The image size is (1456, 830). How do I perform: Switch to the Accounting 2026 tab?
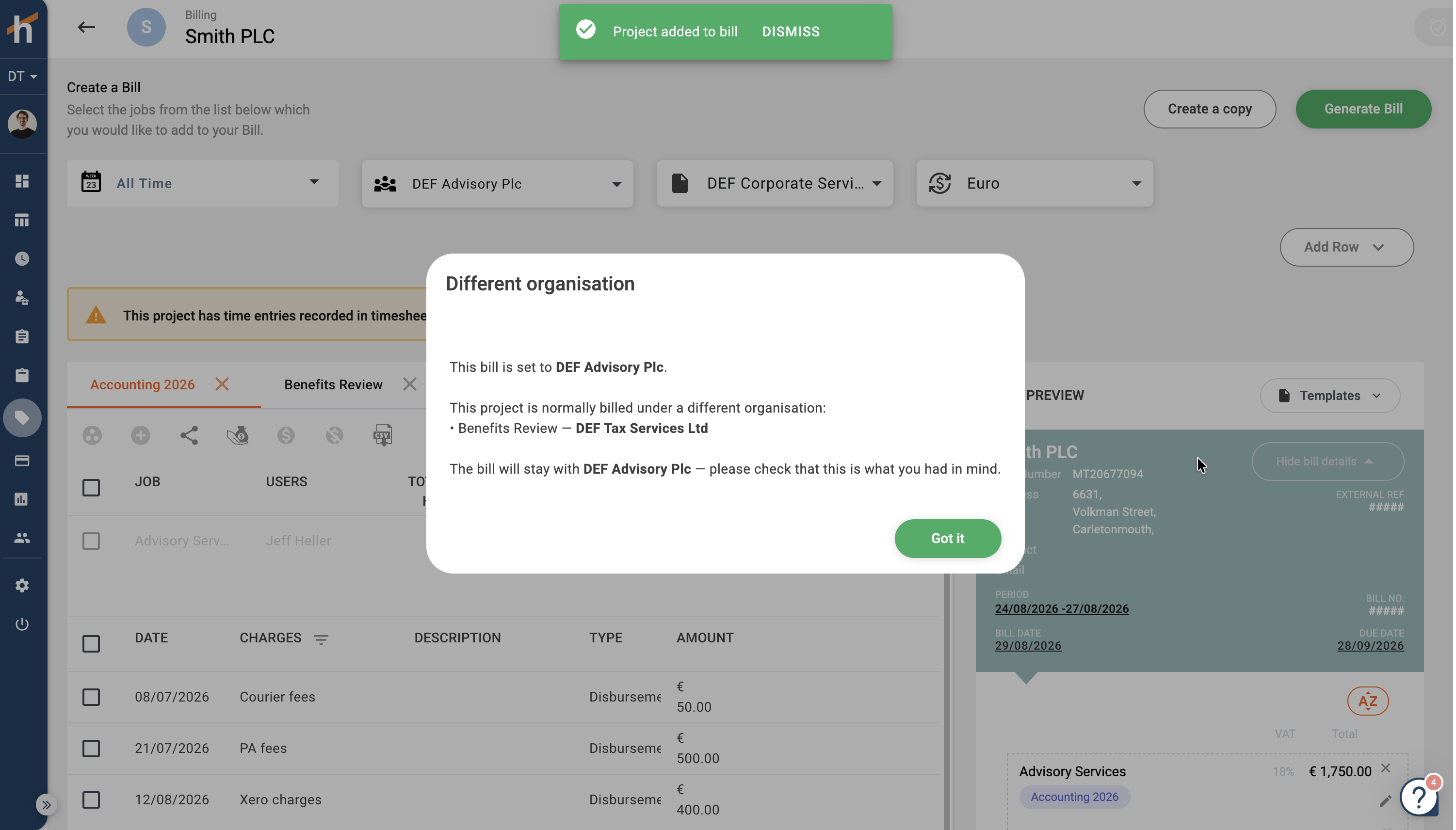143,384
